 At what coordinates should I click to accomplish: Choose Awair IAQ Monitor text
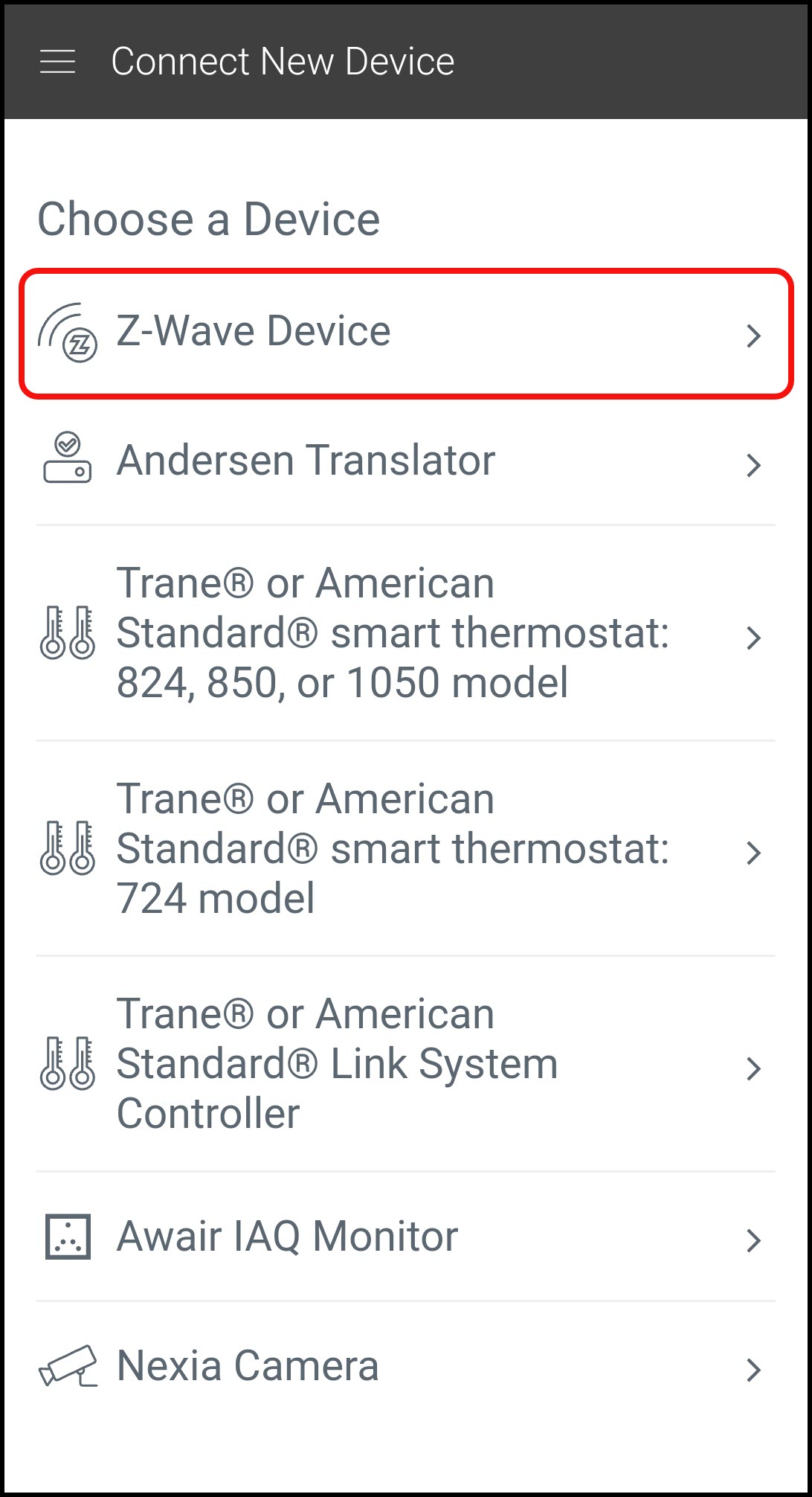[287, 1237]
